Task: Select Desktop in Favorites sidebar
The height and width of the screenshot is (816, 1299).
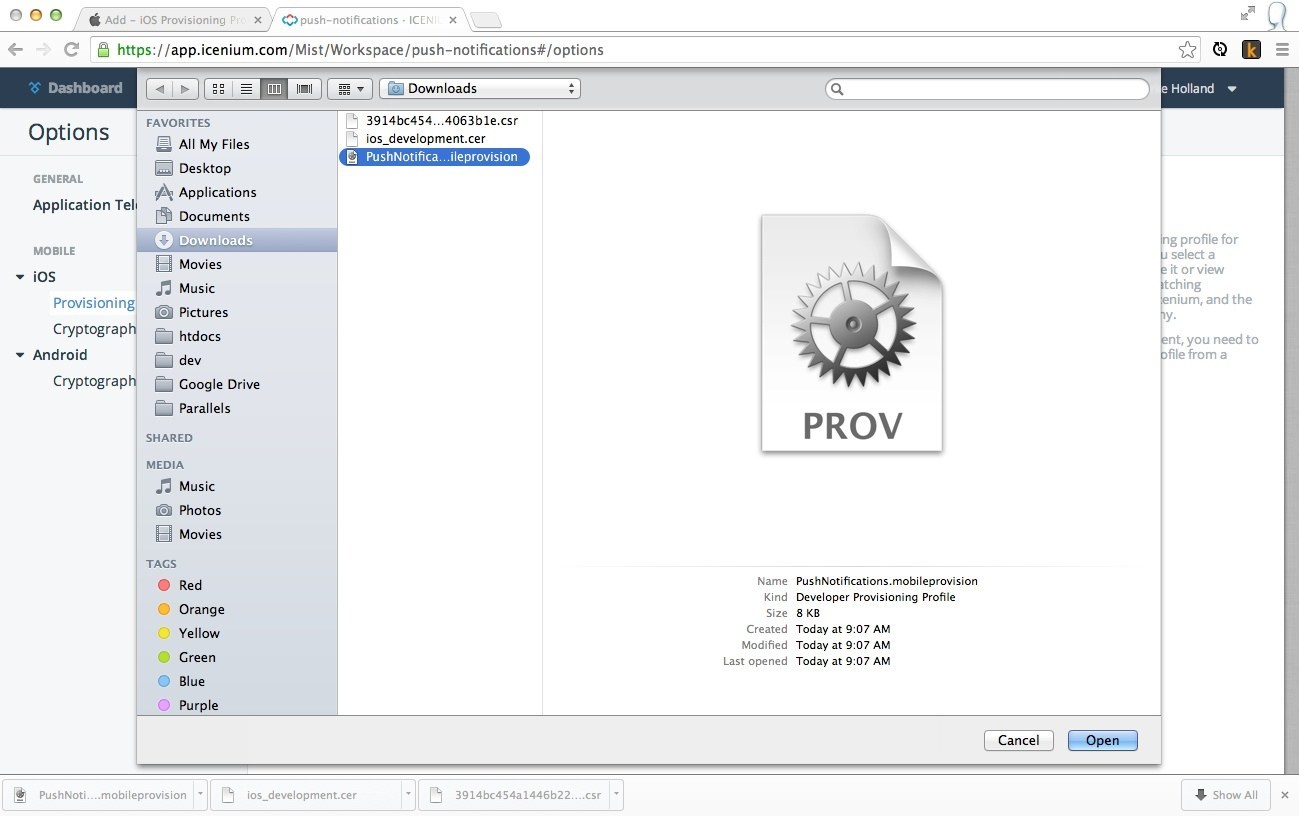Action: click(x=205, y=168)
